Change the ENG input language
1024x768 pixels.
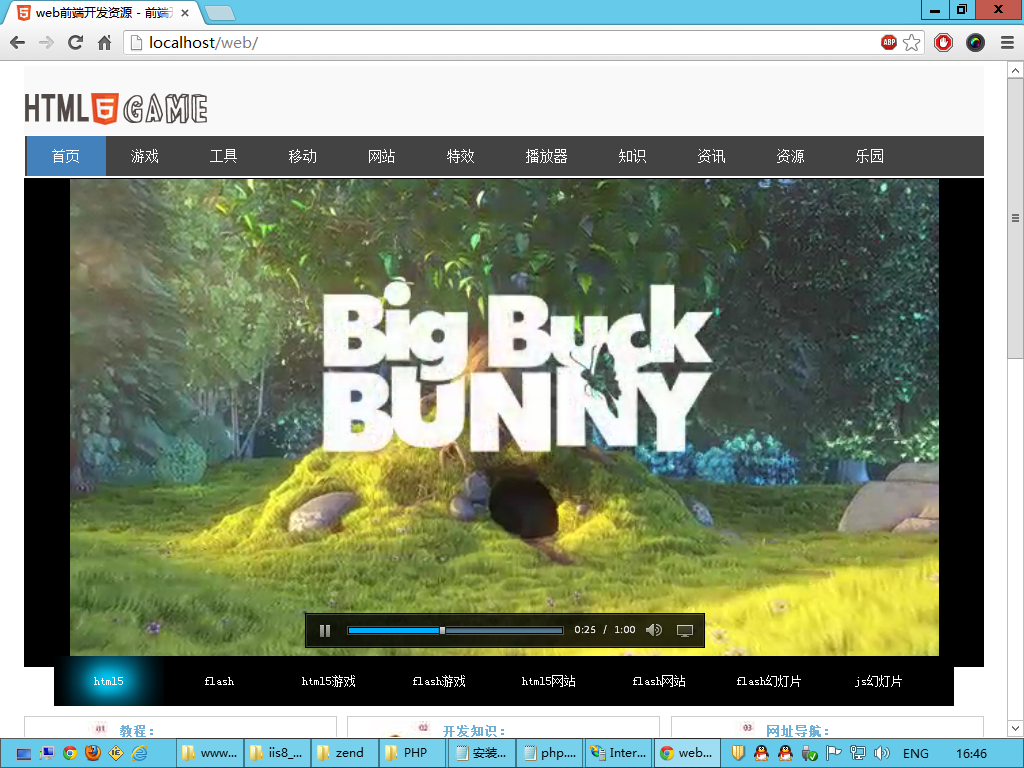[x=916, y=754]
